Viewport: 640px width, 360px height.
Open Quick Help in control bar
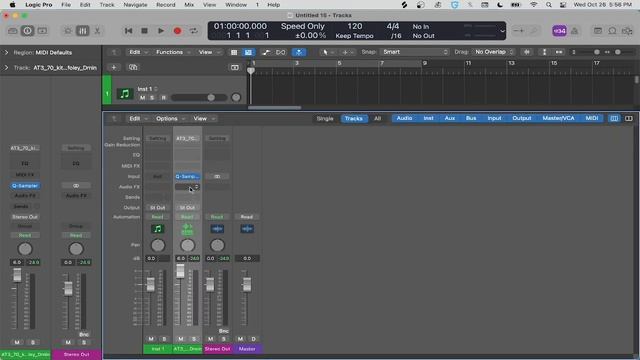[42, 31]
